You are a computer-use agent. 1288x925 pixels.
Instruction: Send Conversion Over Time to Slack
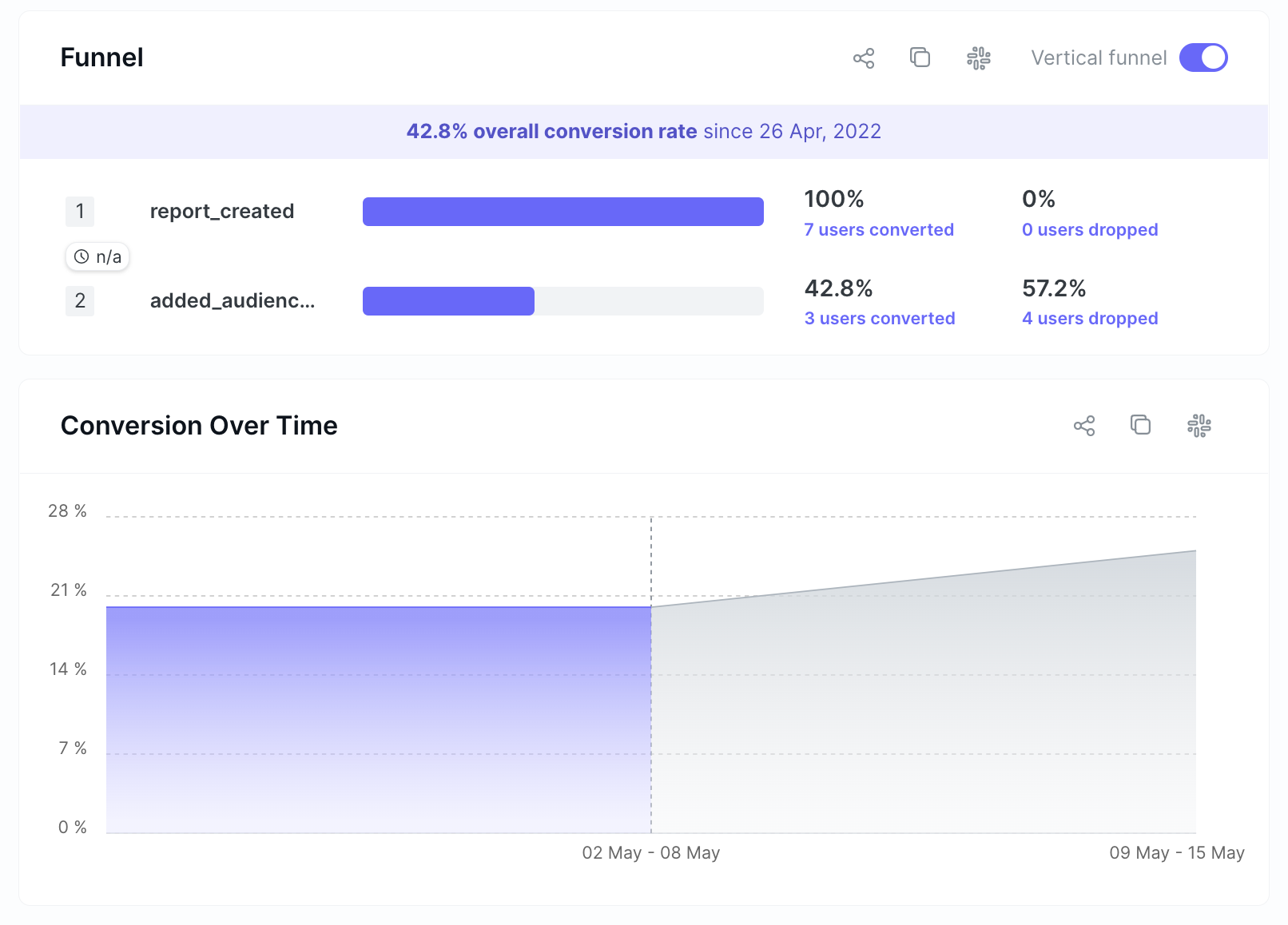coord(1199,426)
